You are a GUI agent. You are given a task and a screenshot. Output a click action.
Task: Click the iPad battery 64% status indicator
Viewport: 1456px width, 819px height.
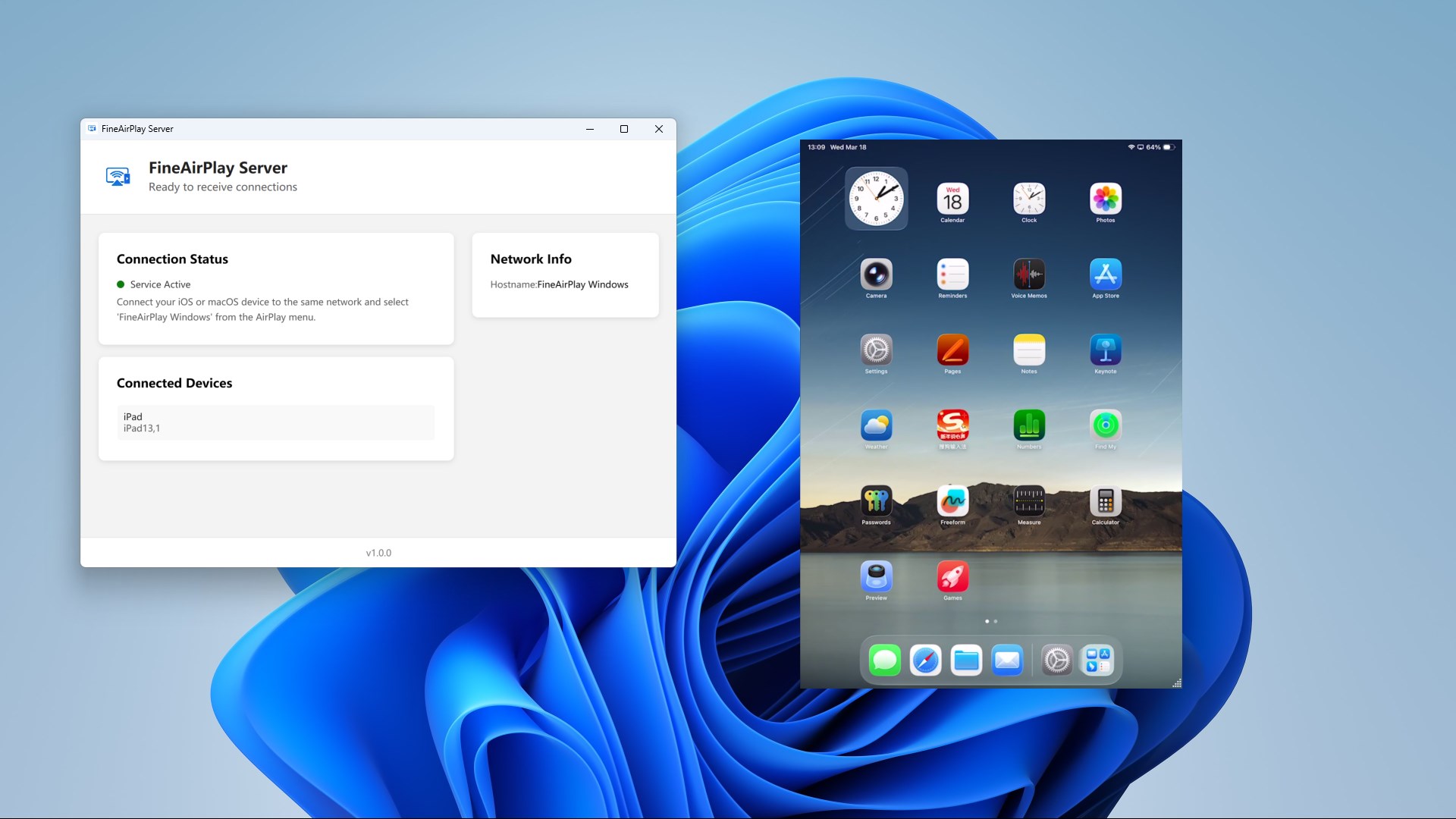(x=1159, y=147)
